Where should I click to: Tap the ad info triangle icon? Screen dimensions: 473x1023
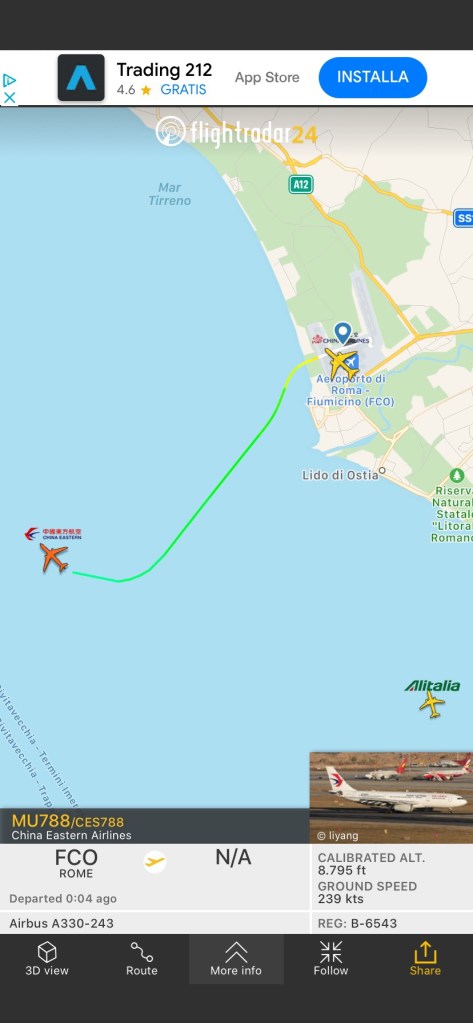[9, 80]
